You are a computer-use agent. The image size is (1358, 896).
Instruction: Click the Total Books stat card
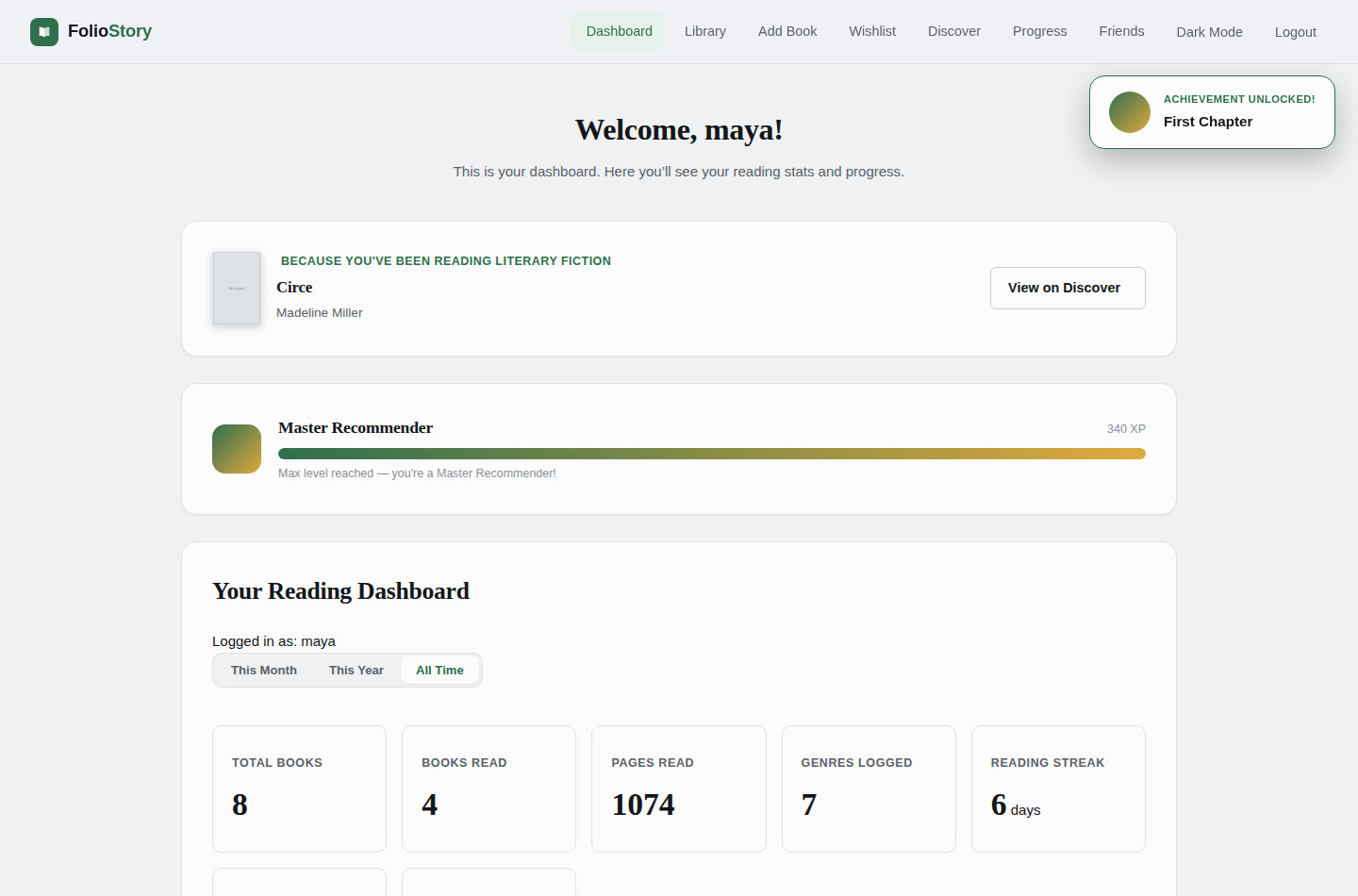click(x=299, y=788)
